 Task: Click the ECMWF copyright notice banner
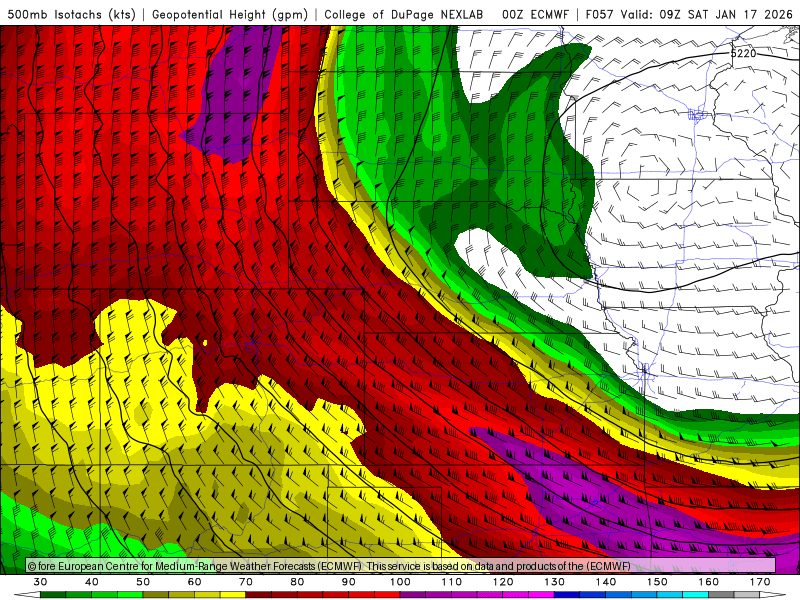(x=401, y=566)
